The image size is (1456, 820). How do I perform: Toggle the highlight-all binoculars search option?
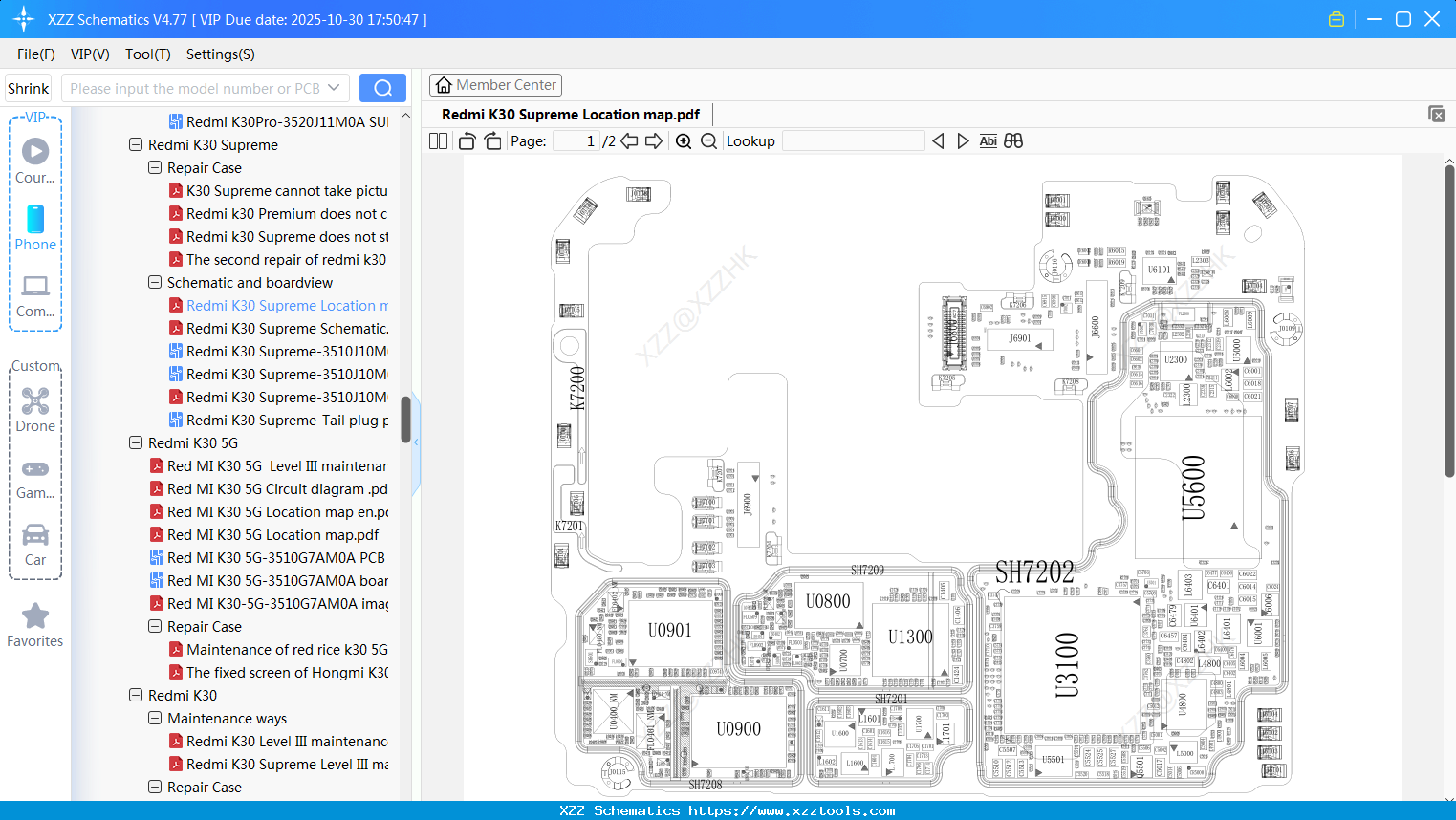coord(1012,140)
